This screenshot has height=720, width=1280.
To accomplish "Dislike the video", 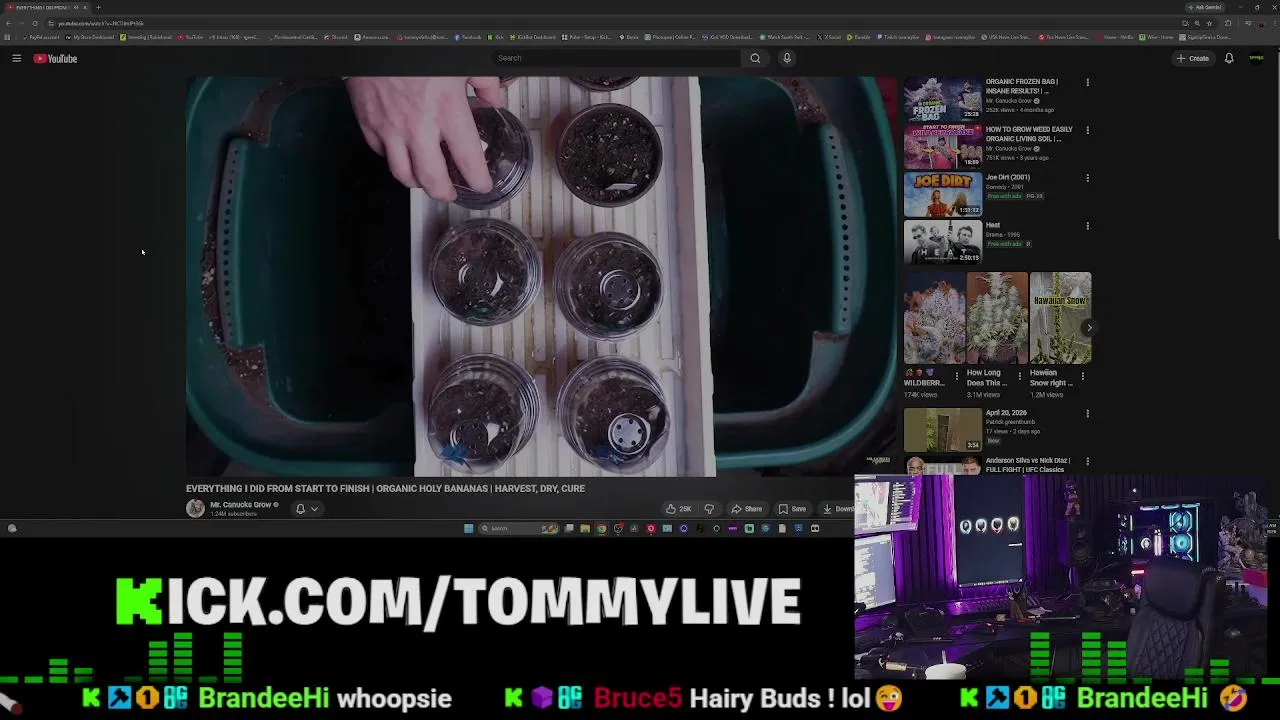I will pos(709,509).
